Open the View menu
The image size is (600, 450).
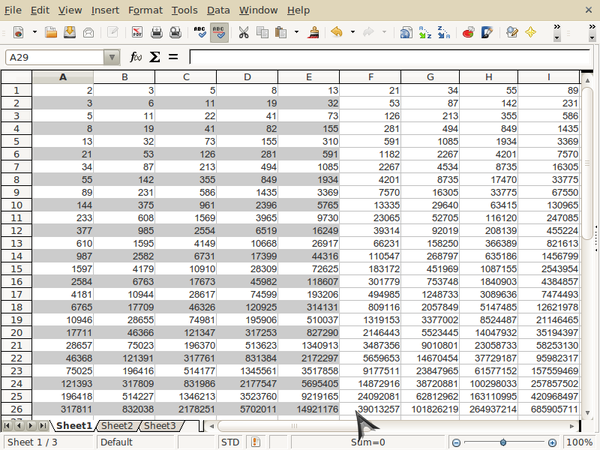[x=70, y=10]
